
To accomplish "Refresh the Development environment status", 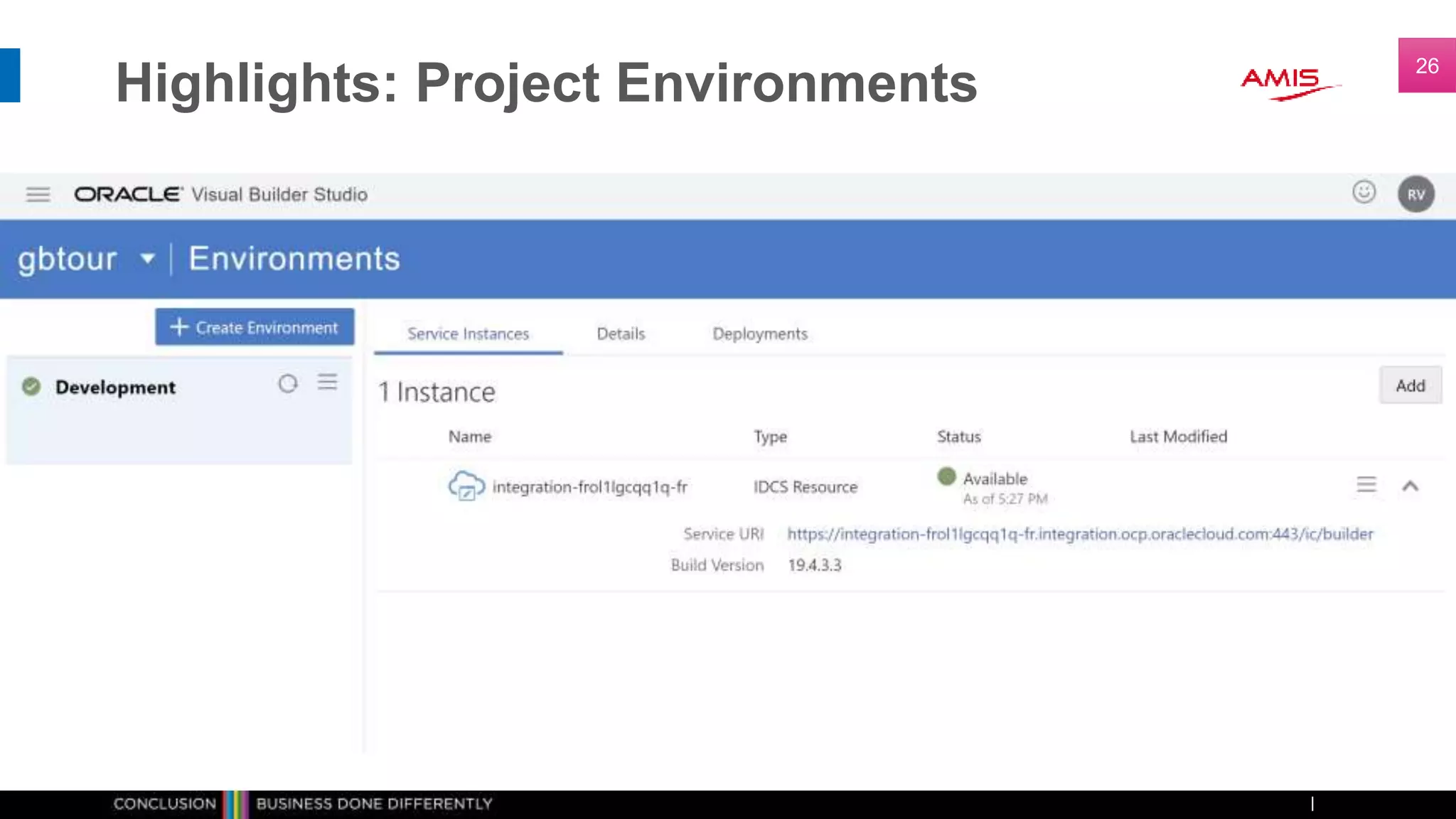I will point(287,384).
